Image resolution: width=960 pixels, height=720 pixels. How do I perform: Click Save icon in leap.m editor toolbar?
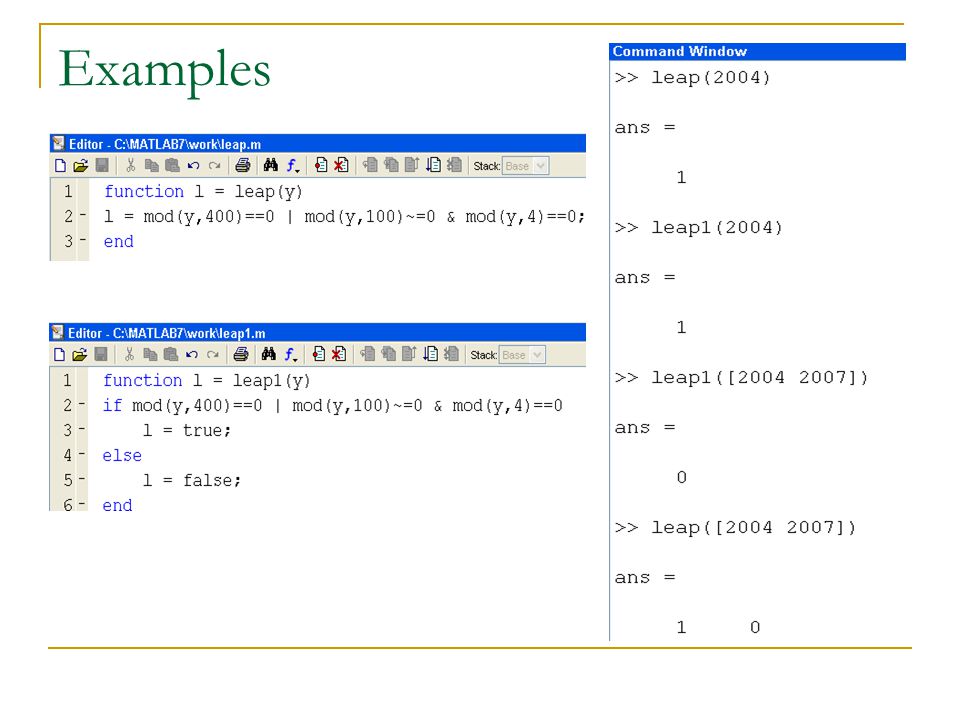point(102,165)
